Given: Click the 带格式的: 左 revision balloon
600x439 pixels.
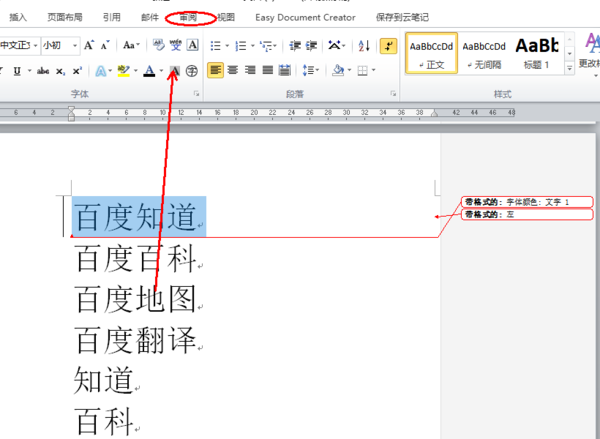Looking at the screenshot, I should pyautogui.click(x=527, y=214).
